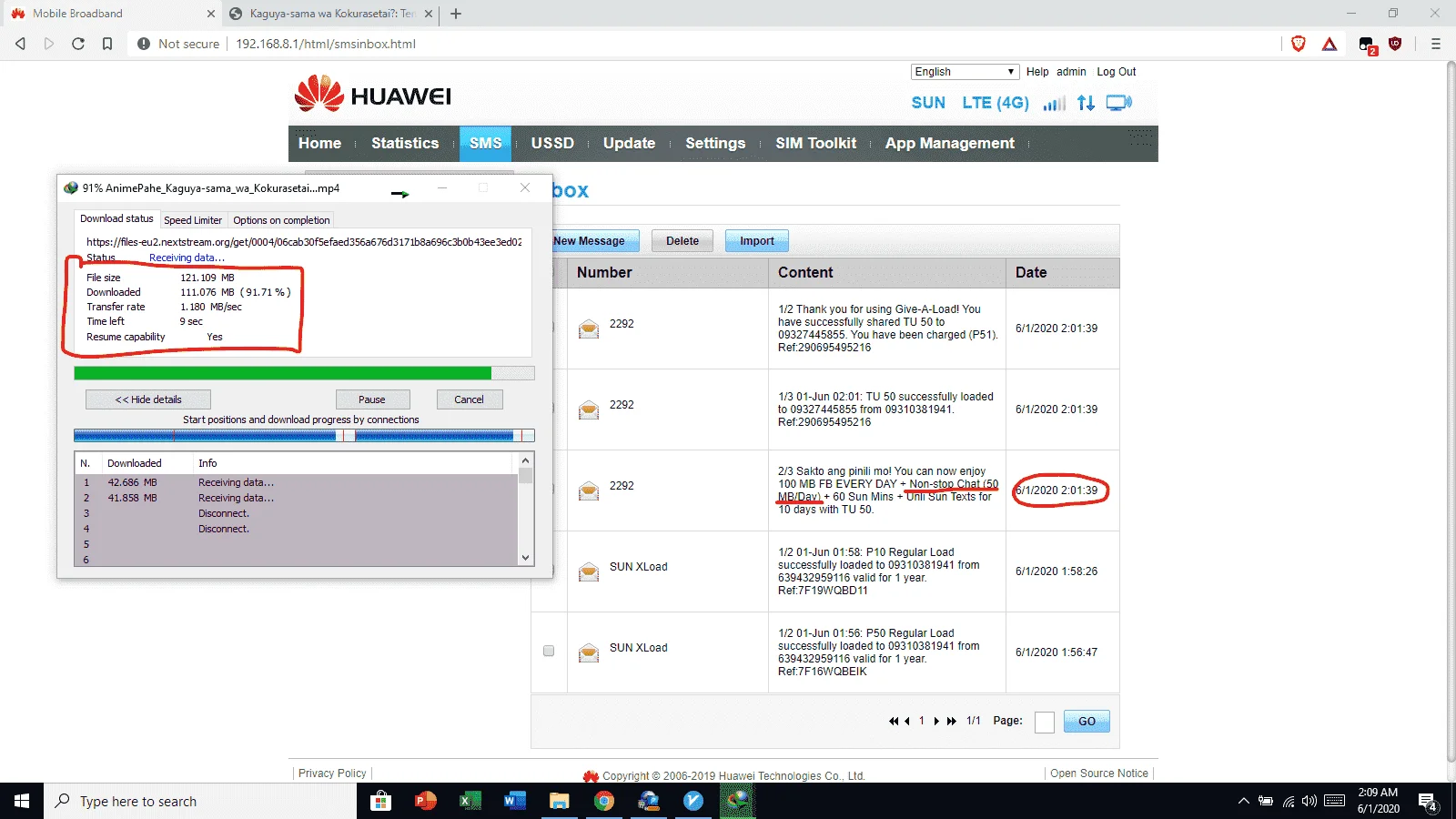
Task: Bookmark this page with the bookmark icon
Action: point(107,44)
